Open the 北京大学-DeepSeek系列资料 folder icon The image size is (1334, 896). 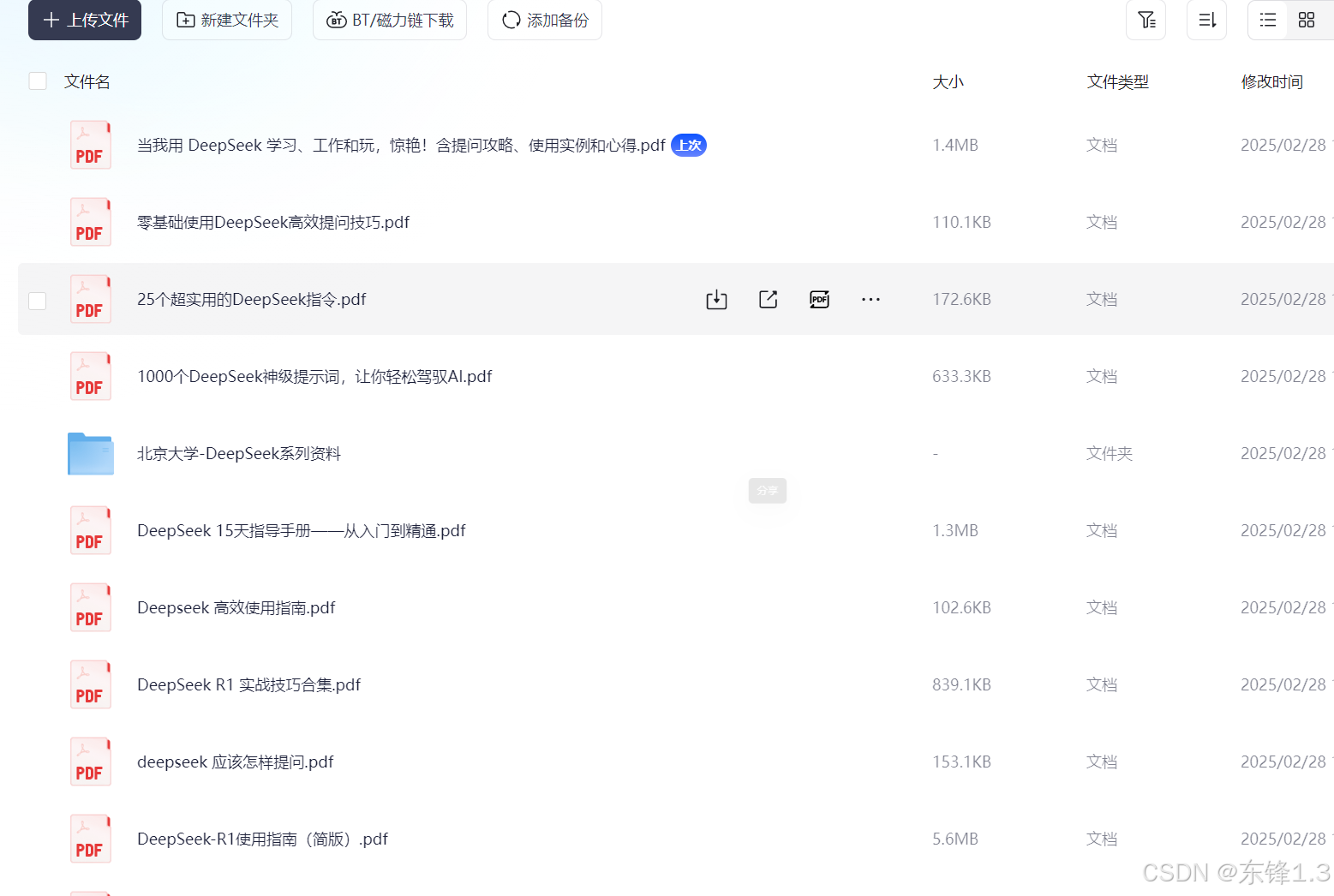click(91, 453)
